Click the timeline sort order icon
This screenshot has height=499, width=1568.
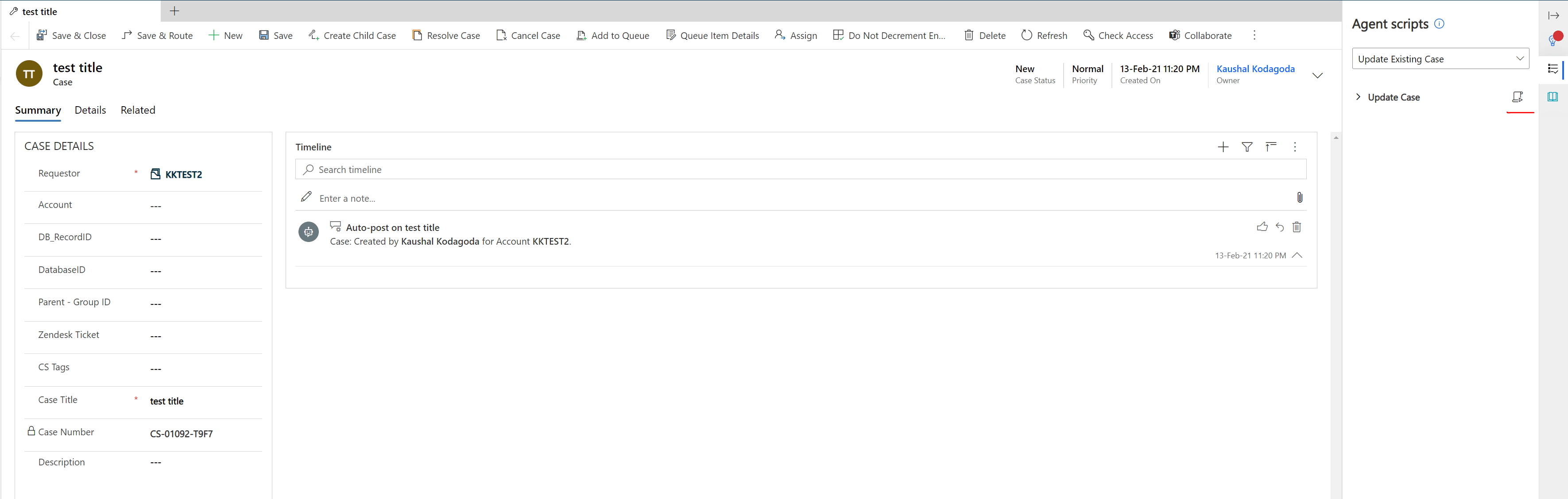1271,147
